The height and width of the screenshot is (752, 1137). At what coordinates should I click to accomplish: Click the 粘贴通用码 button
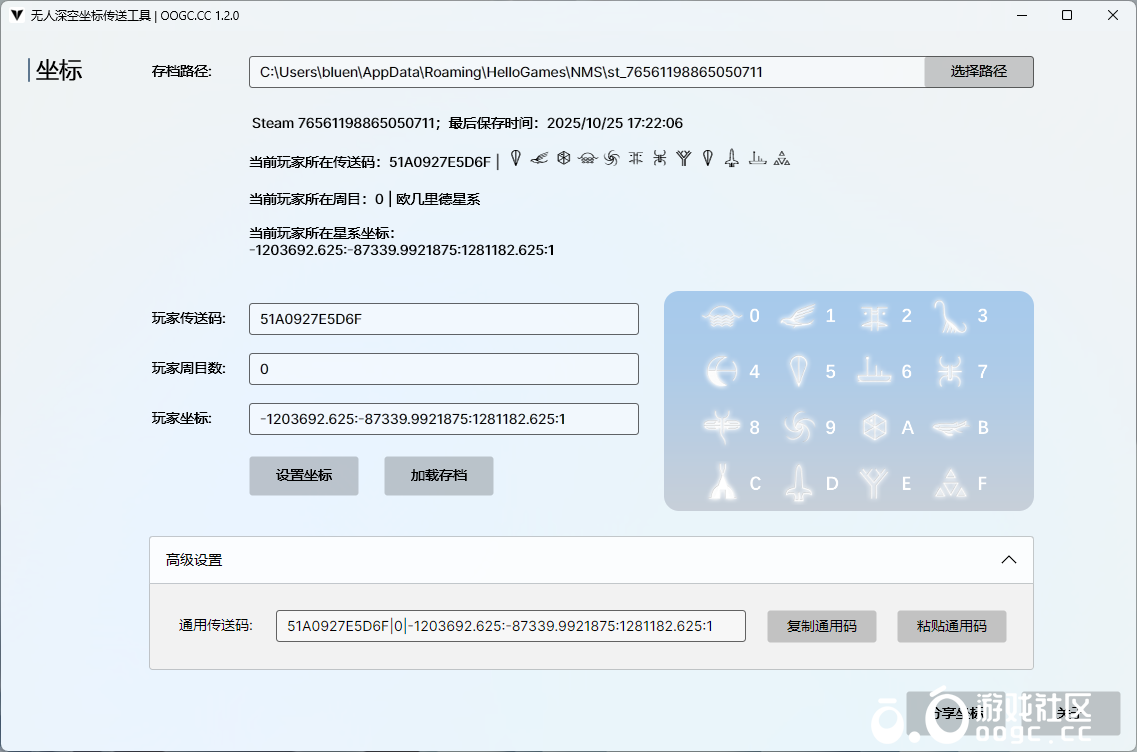click(951, 626)
